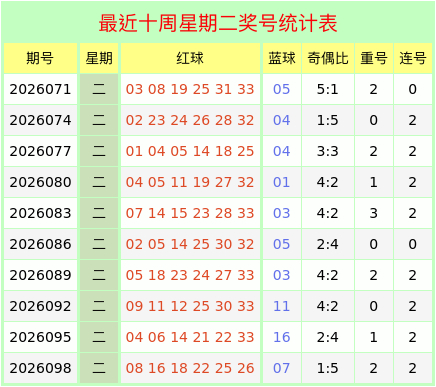The image size is (436, 387).
Task: Click 连号 value 0 in row 2026086
Action: point(413,244)
